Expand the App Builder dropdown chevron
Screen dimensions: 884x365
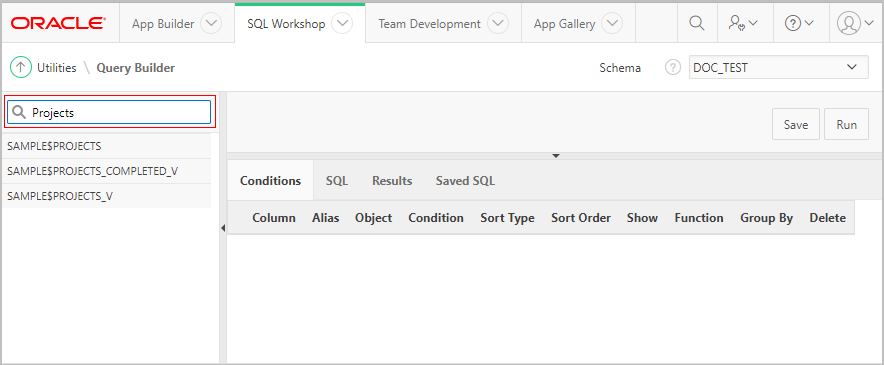tap(211, 24)
